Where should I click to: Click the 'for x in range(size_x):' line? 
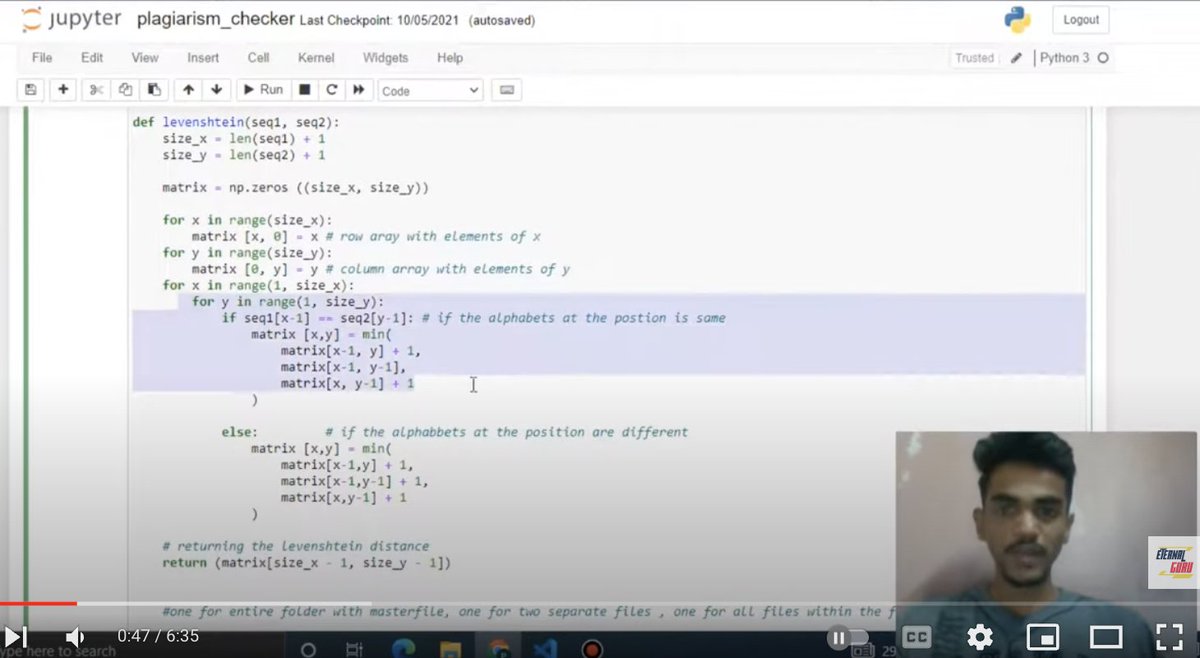pos(247,220)
